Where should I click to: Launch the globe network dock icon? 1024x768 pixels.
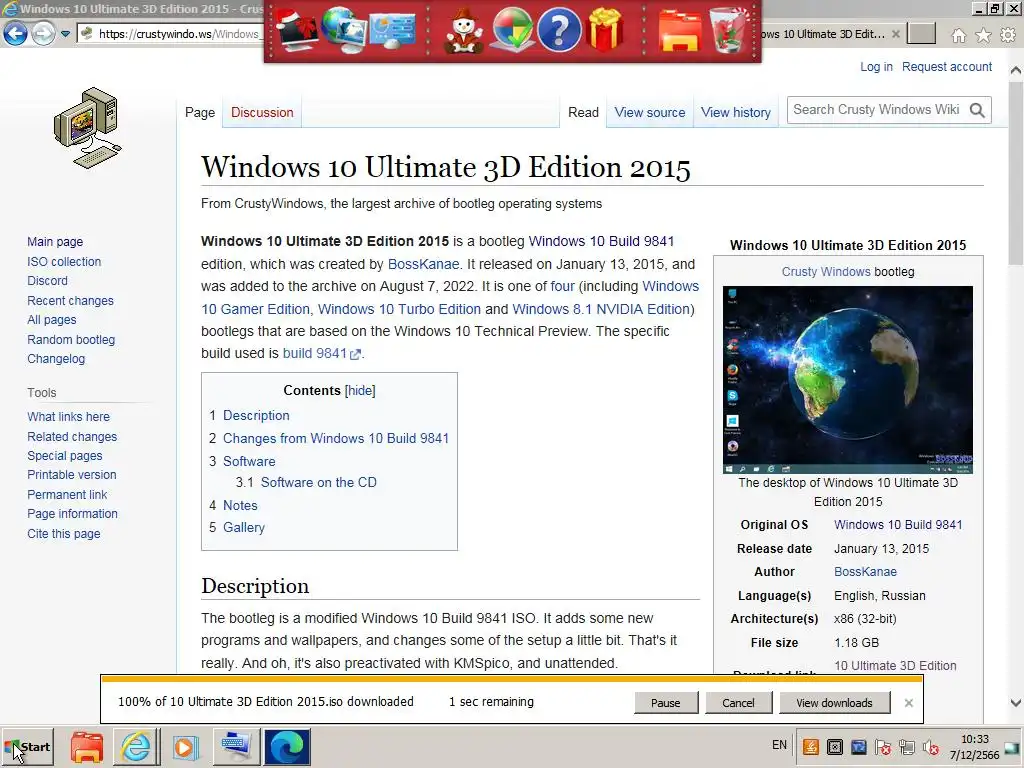pos(343,30)
